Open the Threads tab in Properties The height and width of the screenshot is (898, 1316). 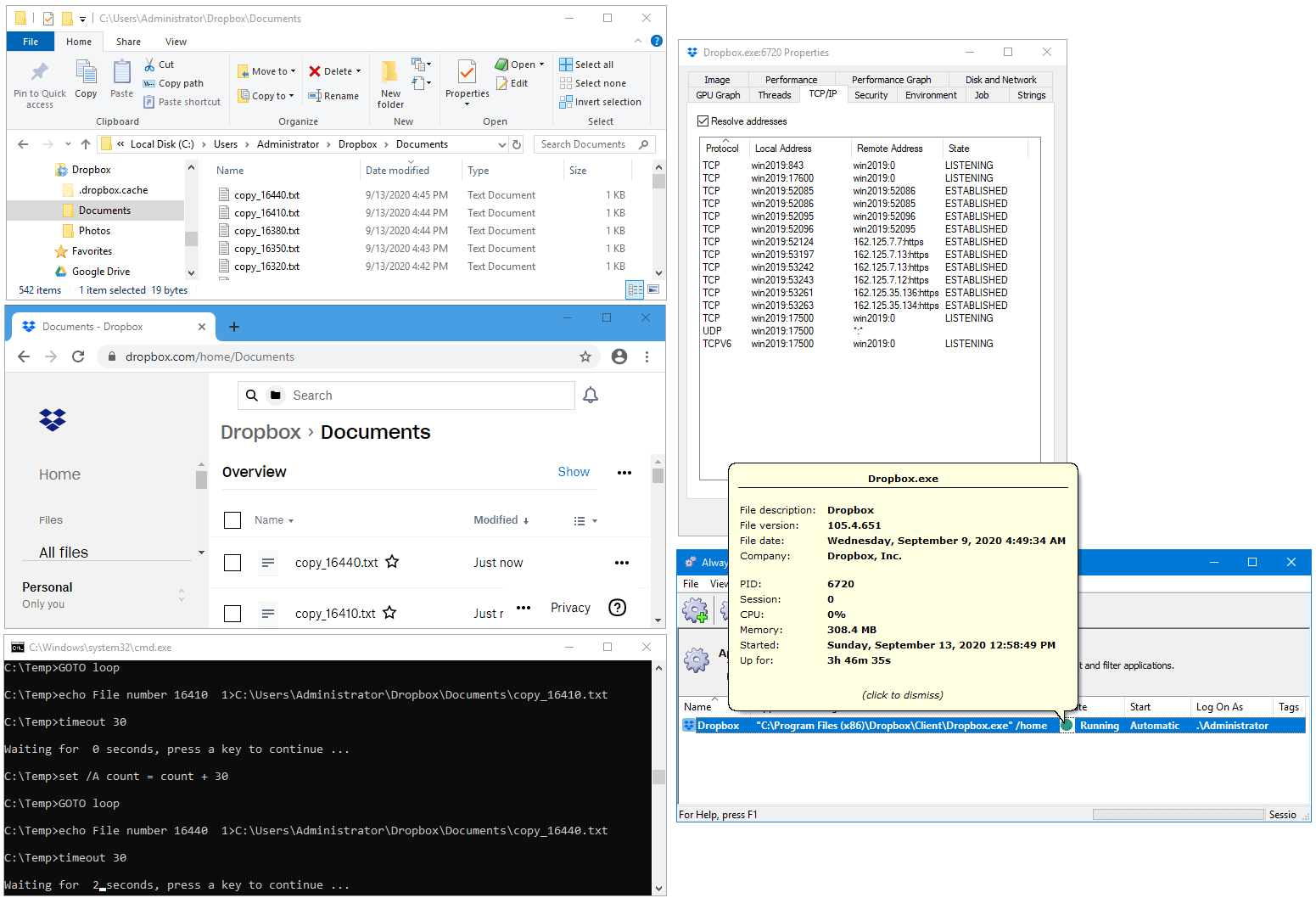tap(774, 95)
